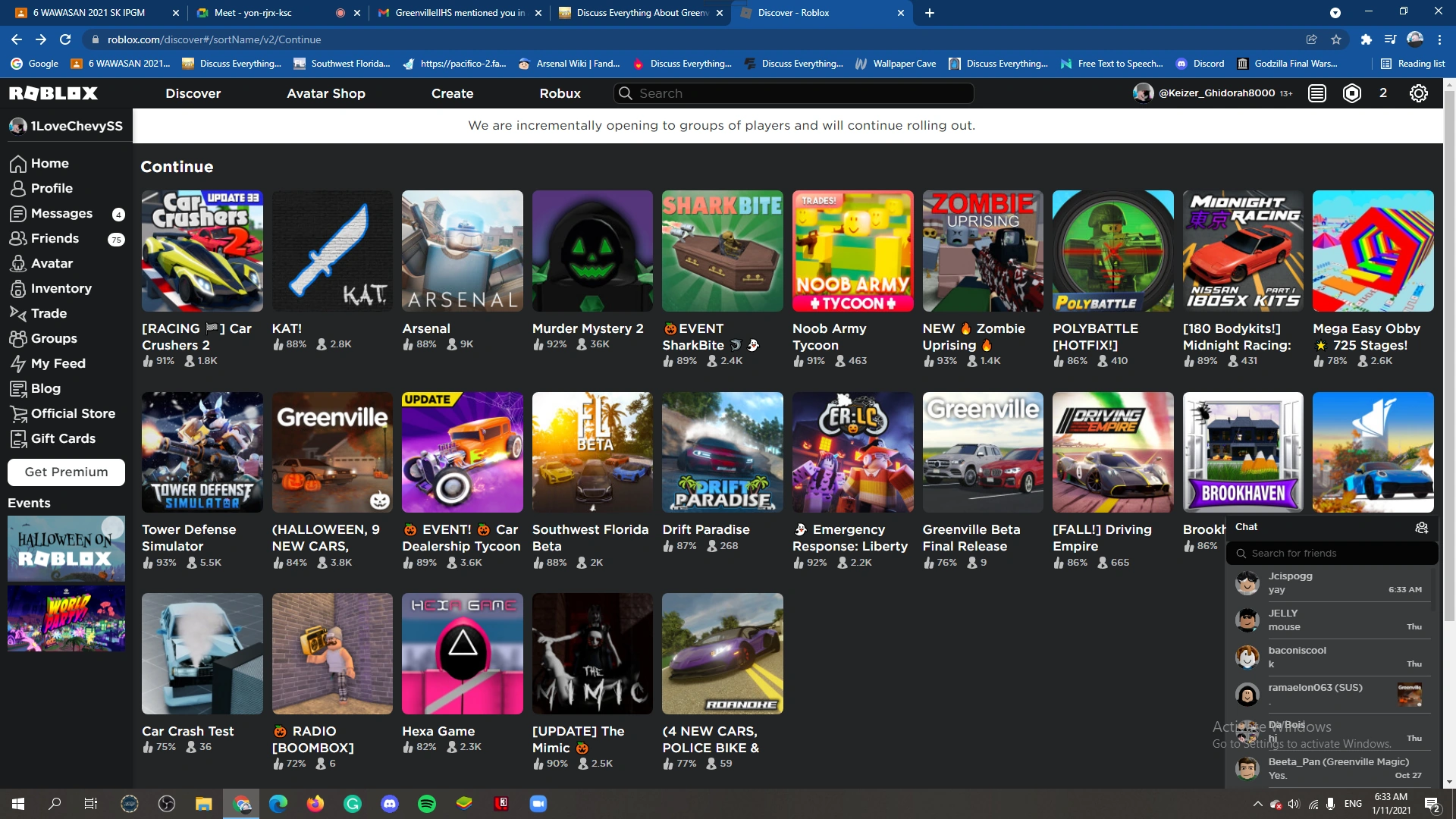Start a new group chat from the Chat header
The height and width of the screenshot is (819, 1456).
[x=1422, y=527]
